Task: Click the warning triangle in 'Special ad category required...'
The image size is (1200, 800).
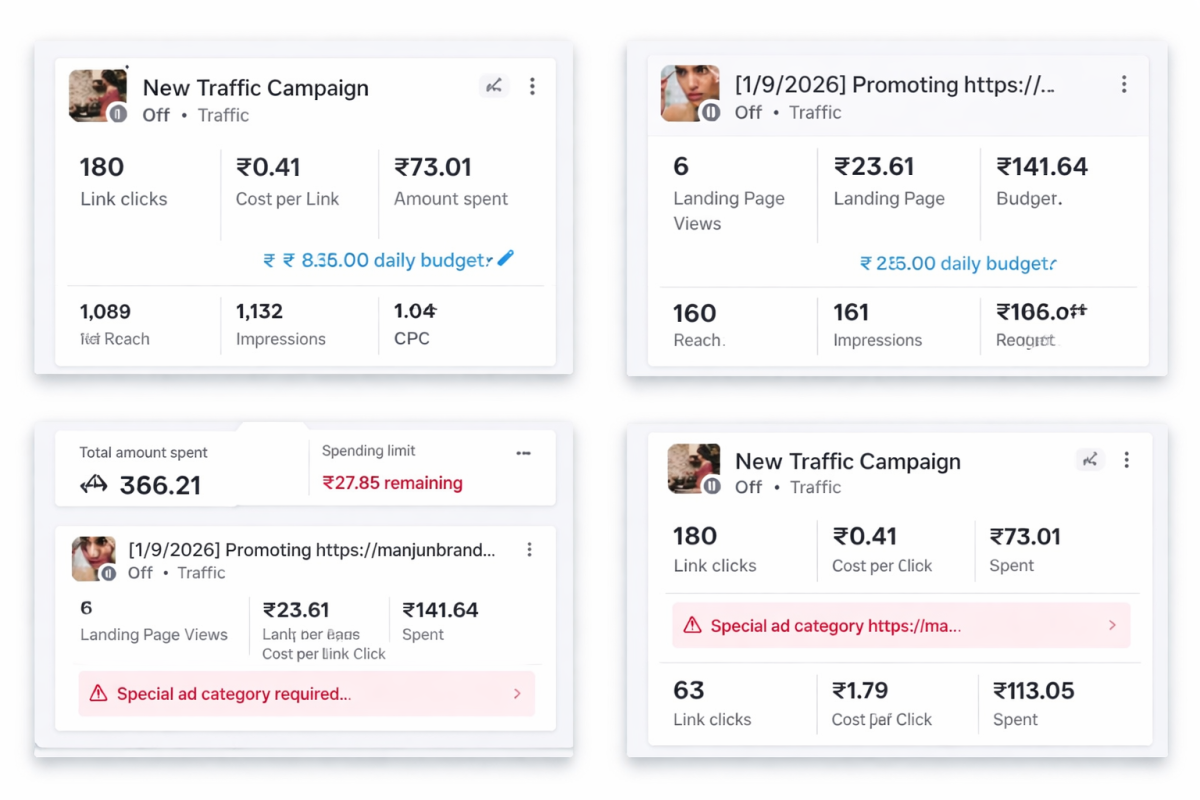Action: click(98, 694)
